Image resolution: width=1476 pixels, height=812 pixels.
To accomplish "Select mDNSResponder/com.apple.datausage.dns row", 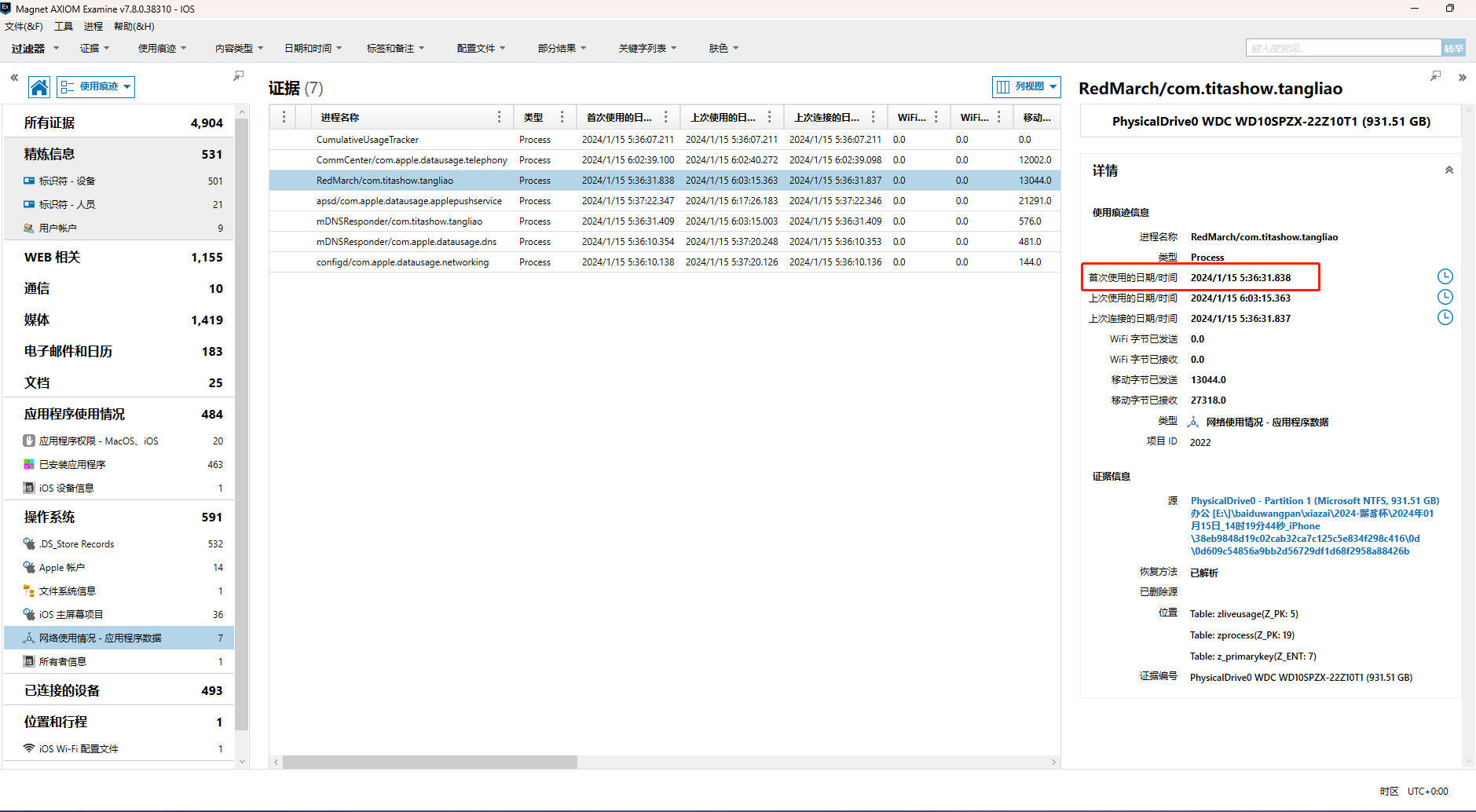I will pyautogui.click(x=665, y=241).
